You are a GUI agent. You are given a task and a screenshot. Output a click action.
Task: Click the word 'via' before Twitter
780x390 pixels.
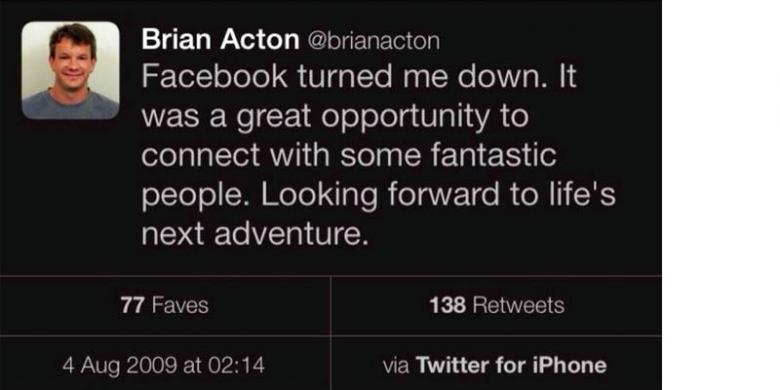click(x=396, y=366)
